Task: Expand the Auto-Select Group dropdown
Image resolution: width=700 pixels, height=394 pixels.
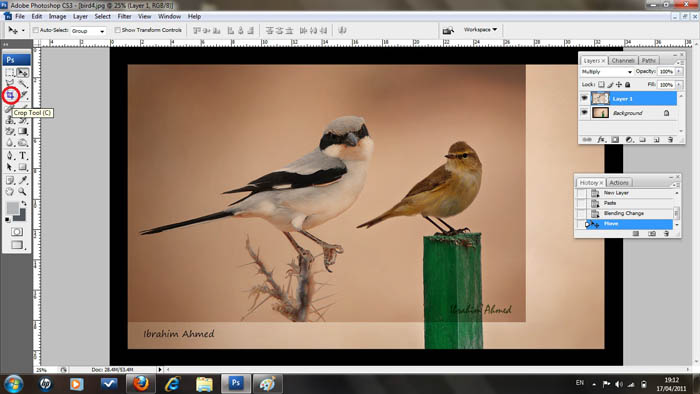Action: tap(88, 31)
